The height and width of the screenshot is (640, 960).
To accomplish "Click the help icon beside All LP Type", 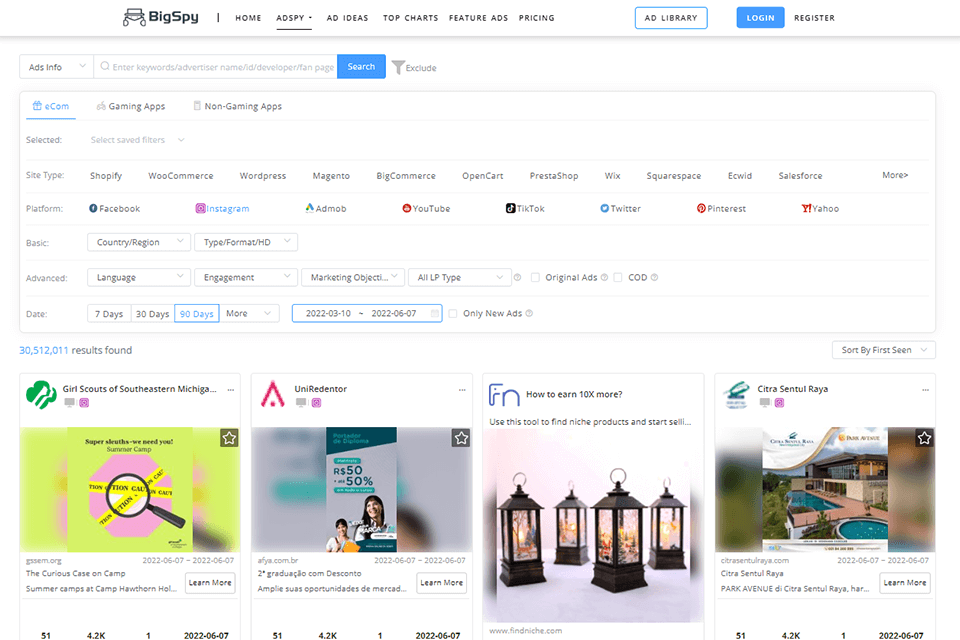I will pyautogui.click(x=517, y=277).
